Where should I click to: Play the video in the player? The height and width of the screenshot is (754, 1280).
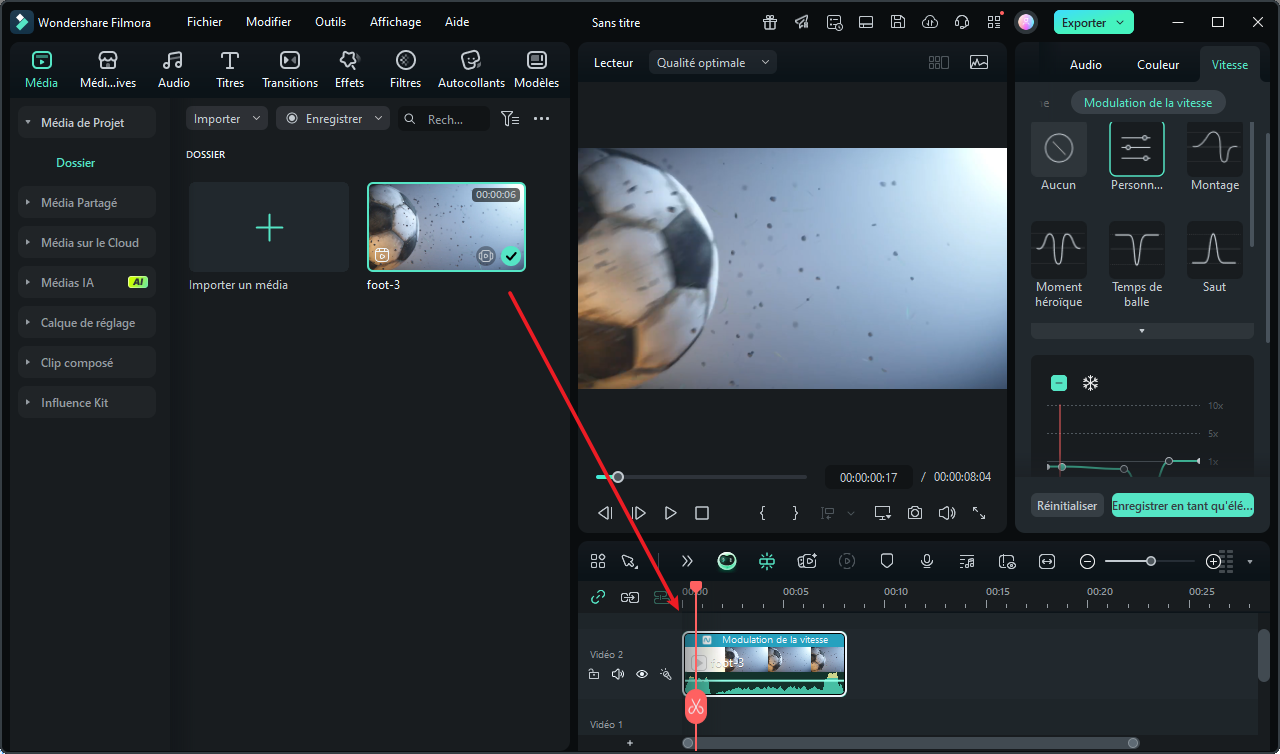[670, 513]
